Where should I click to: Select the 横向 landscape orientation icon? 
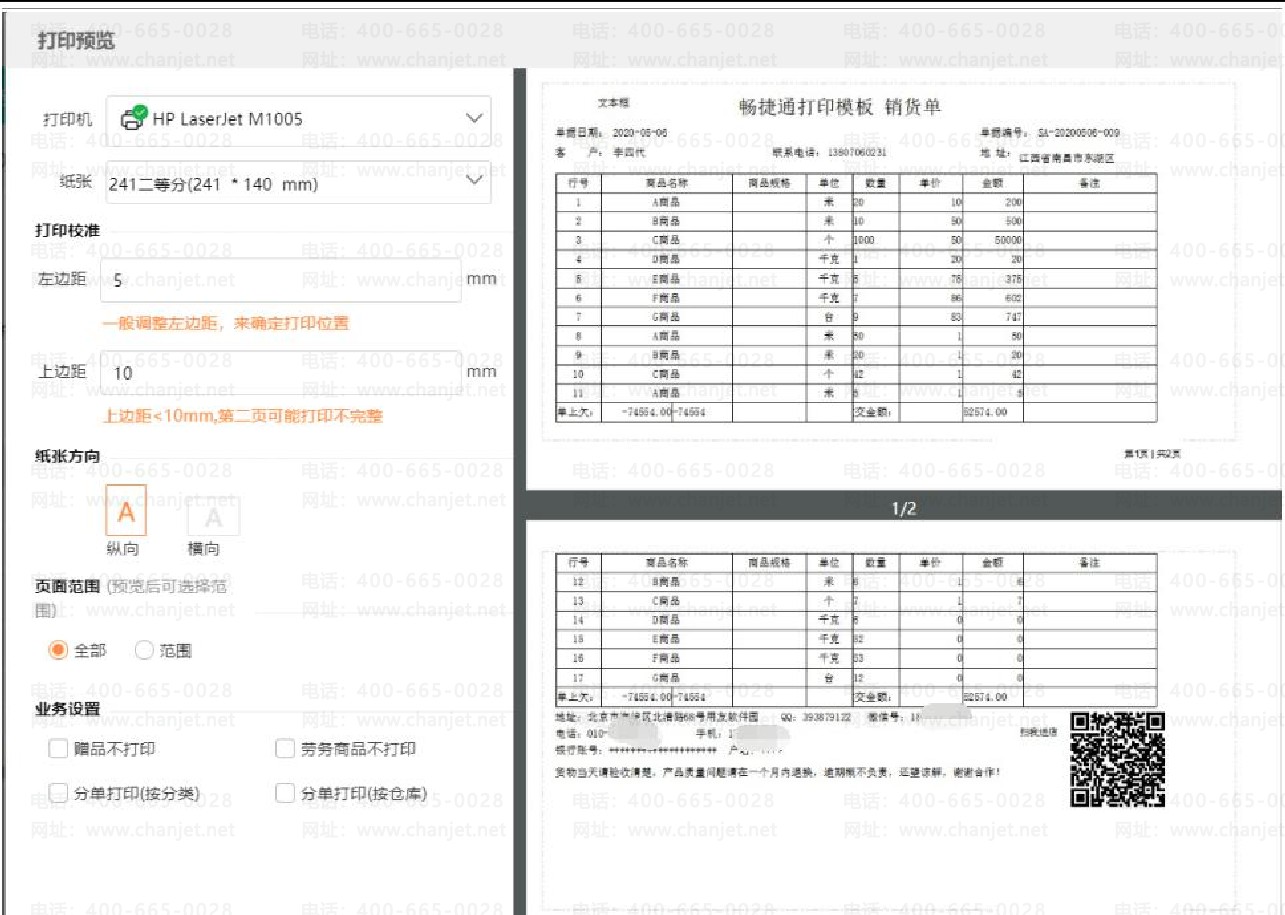pyautogui.click(x=213, y=517)
